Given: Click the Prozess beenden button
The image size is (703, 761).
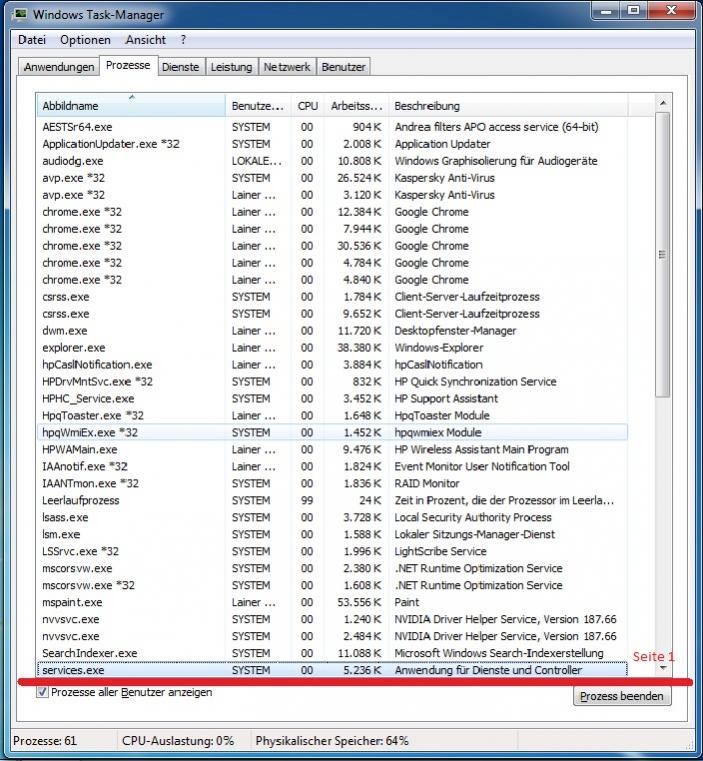Looking at the screenshot, I should click(x=621, y=696).
